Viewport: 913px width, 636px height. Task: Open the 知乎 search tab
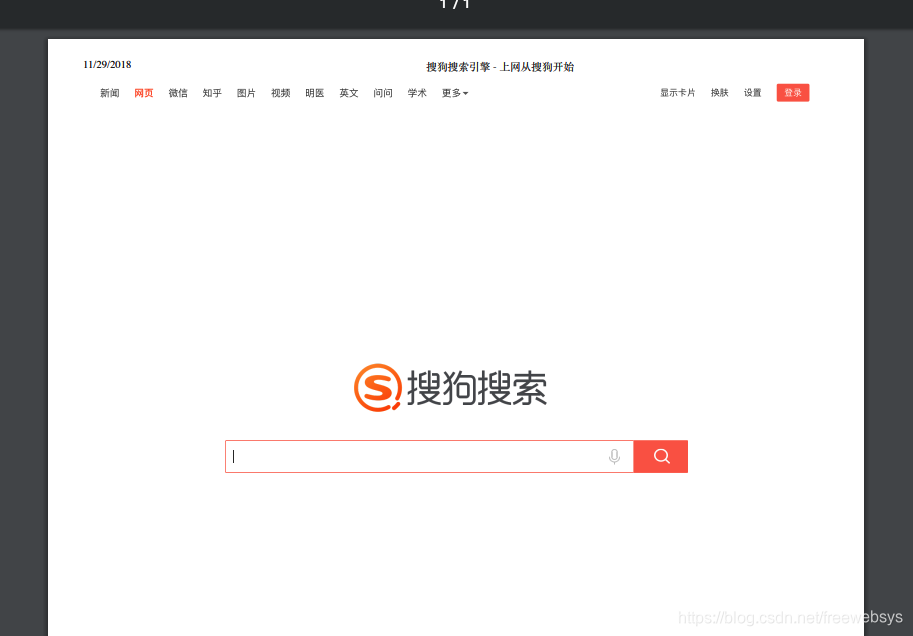click(212, 93)
